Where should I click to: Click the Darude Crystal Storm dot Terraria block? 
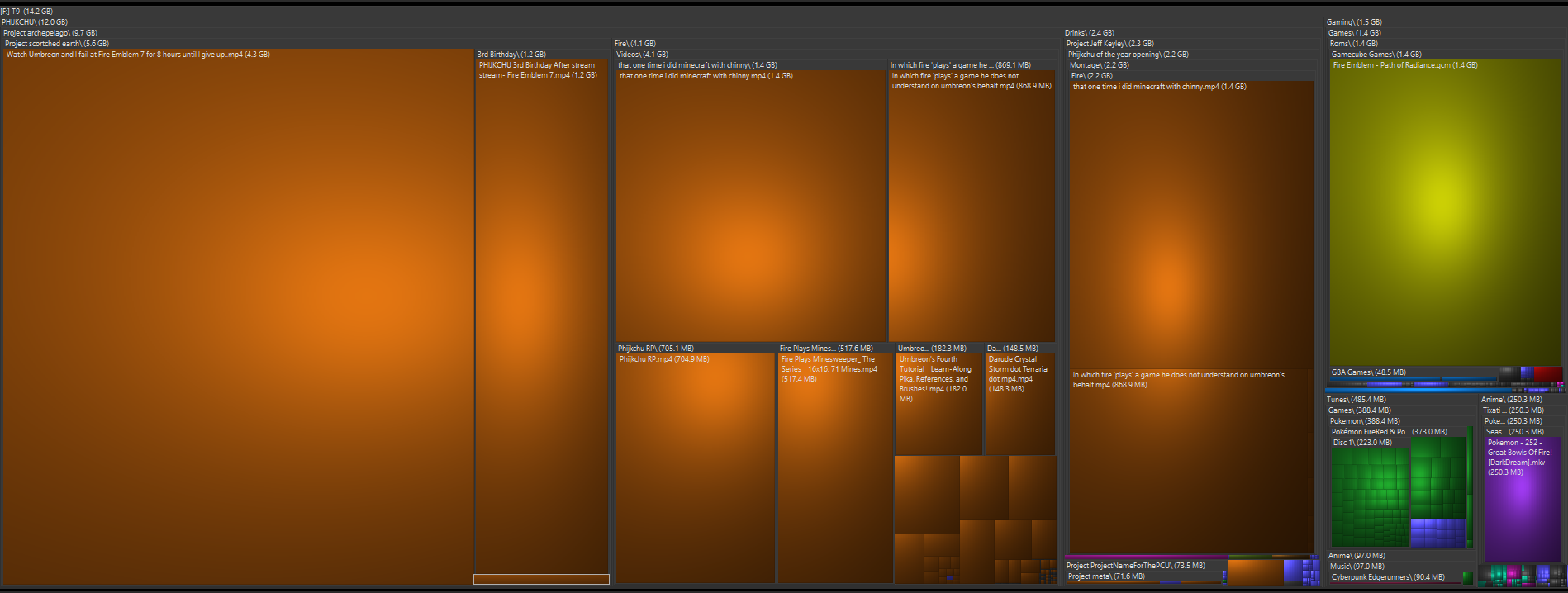pos(1019,405)
